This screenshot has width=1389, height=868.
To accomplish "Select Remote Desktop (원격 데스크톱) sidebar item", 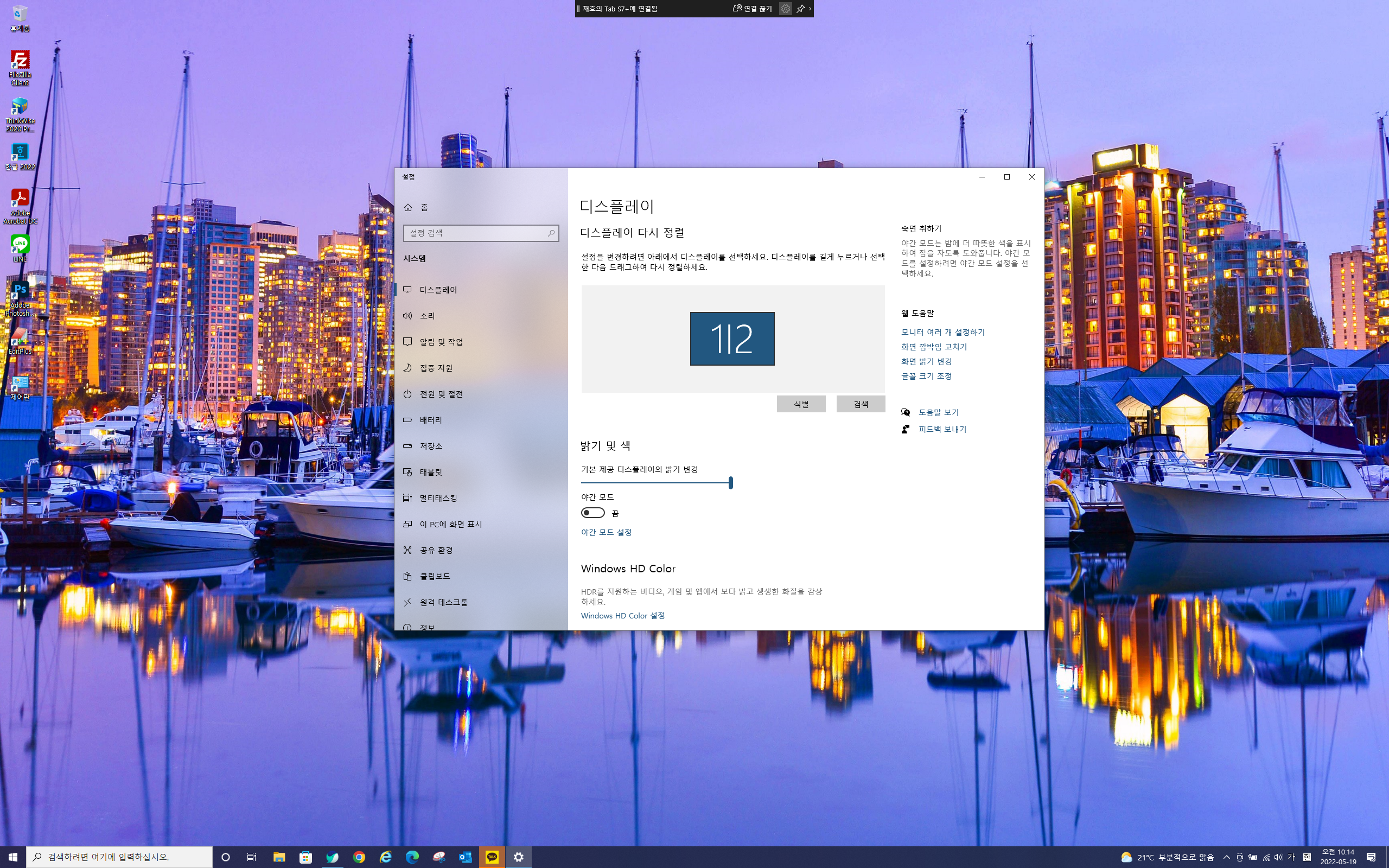I will 443,602.
